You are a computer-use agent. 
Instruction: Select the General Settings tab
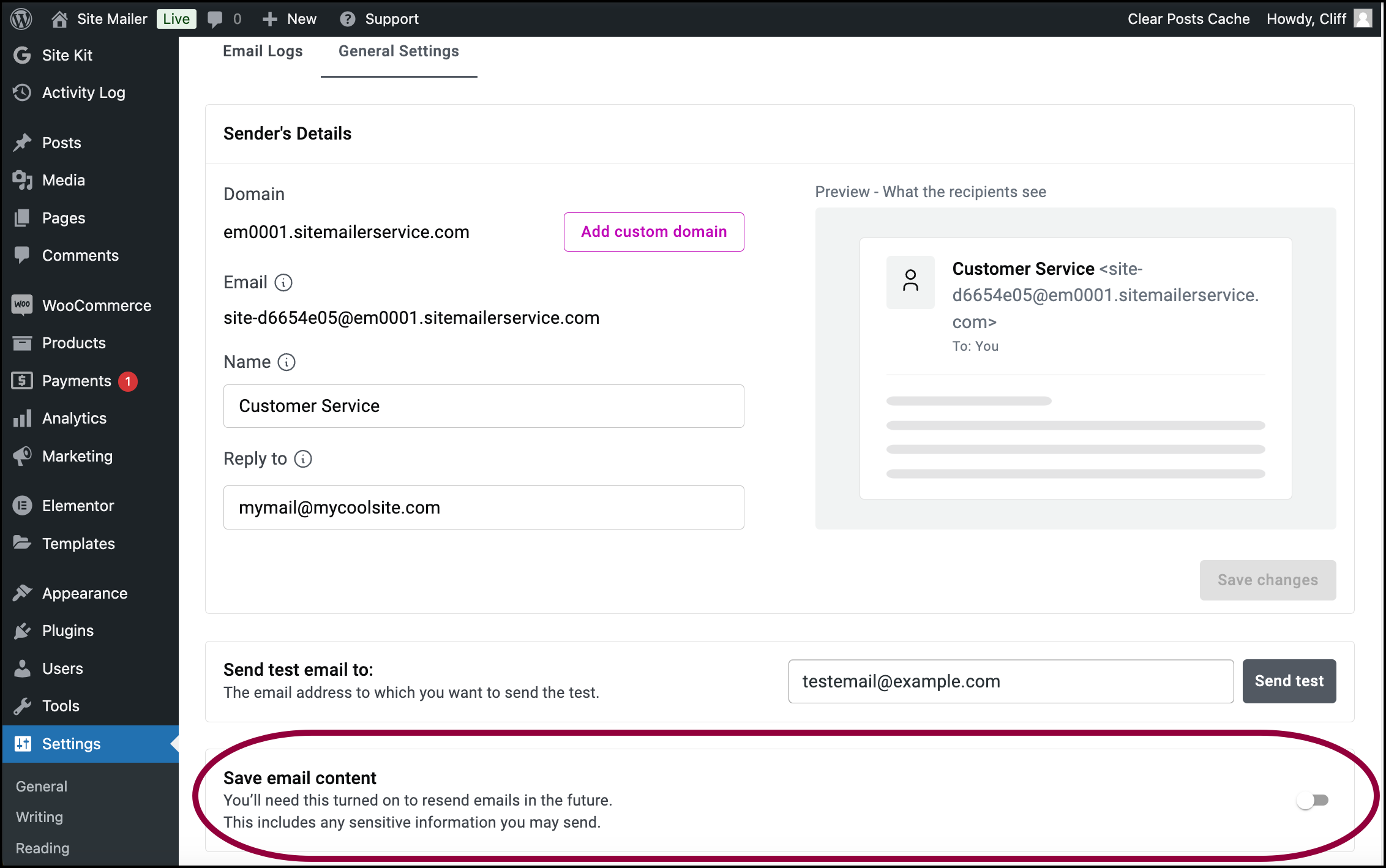tap(399, 51)
